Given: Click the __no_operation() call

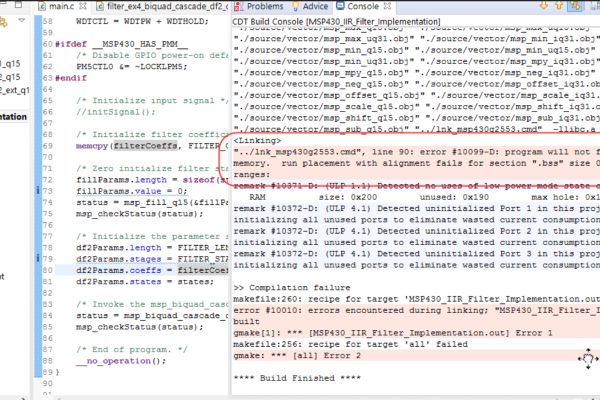Looking at the screenshot, I should (121, 361).
